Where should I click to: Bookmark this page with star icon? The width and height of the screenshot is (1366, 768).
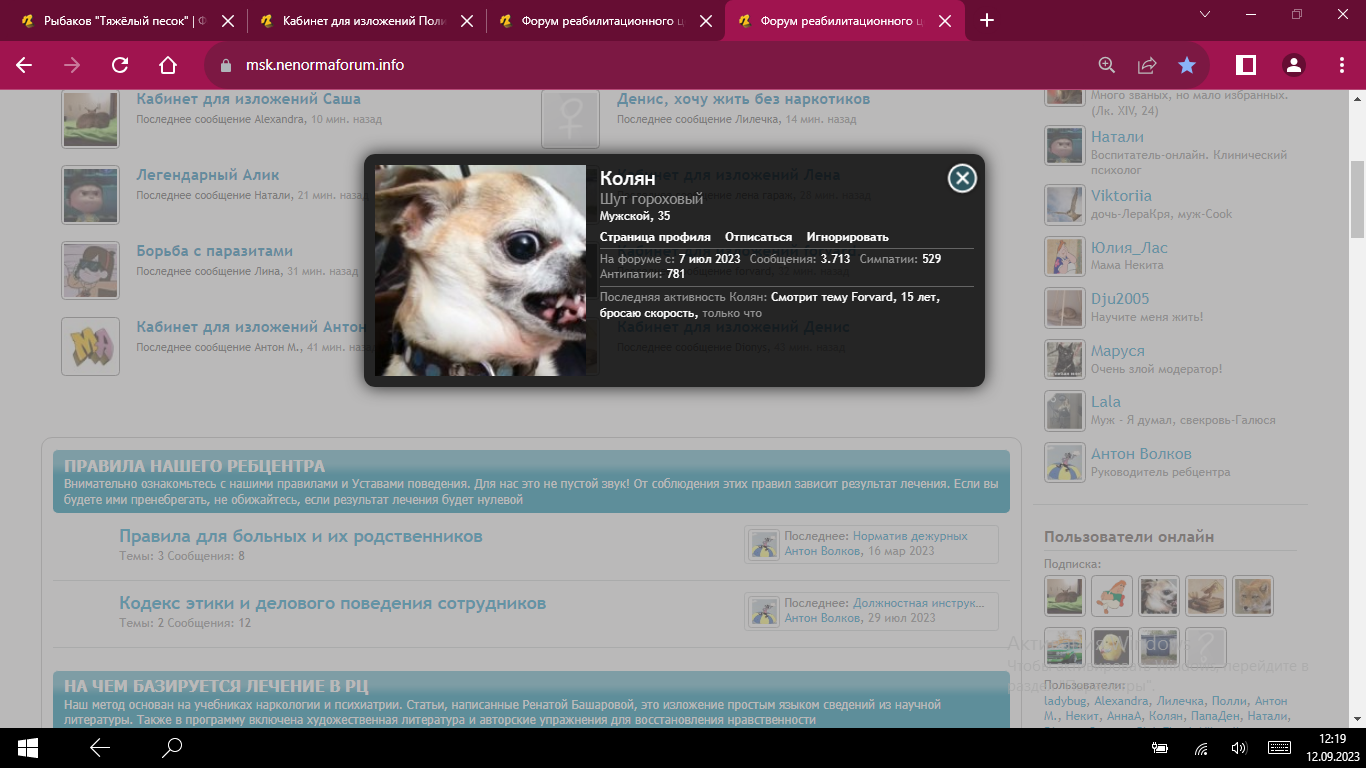coord(1187,65)
